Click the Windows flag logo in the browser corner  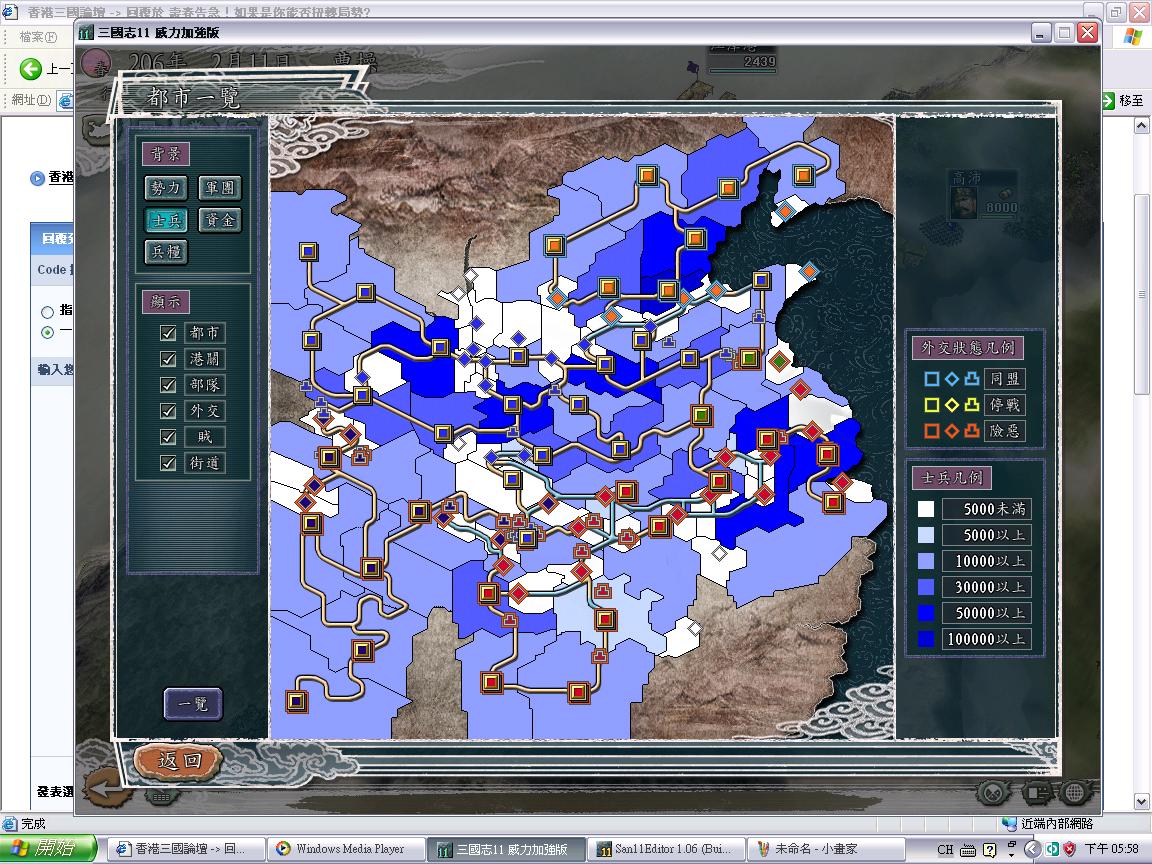[1133, 37]
